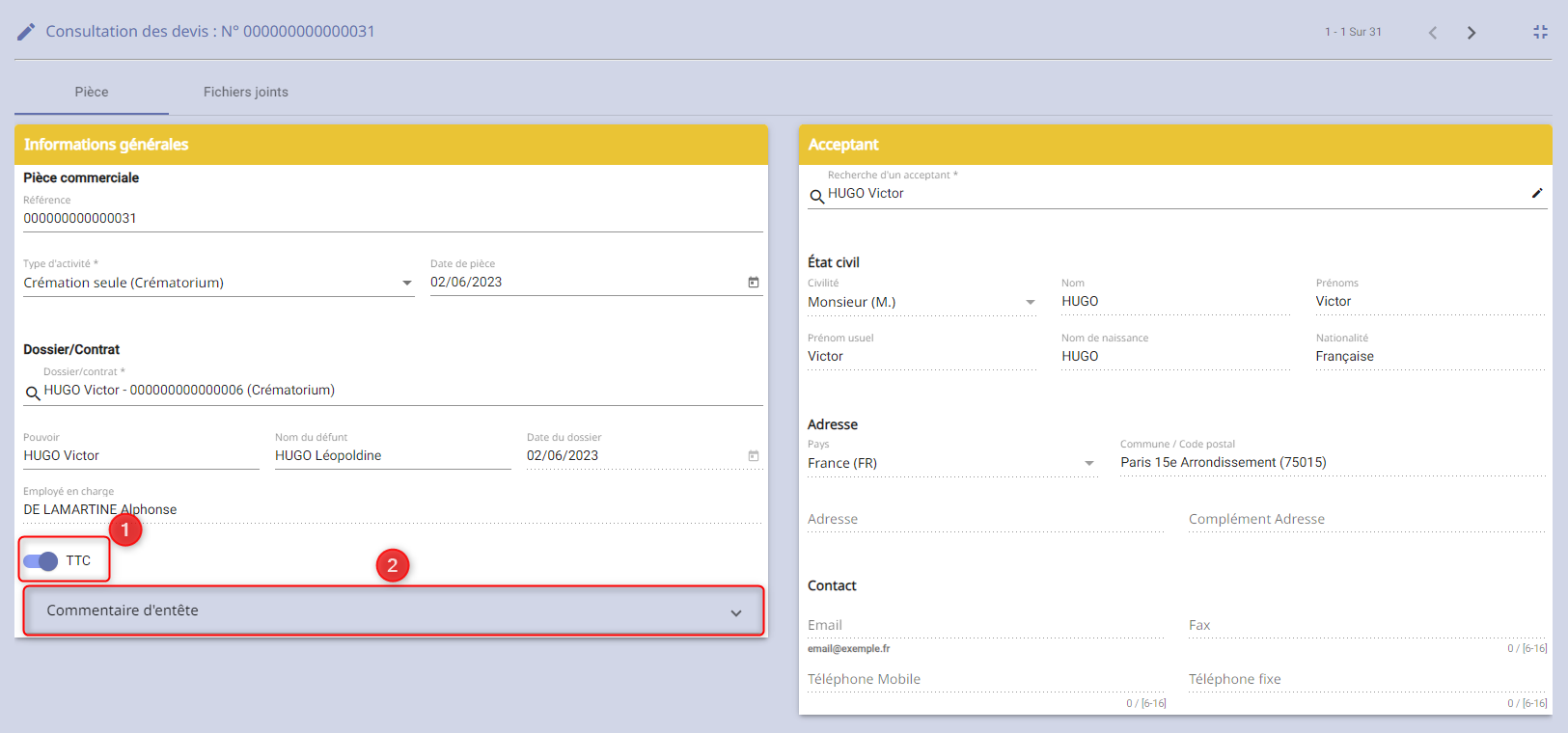Screen dimensions: 1568x733
Task: Click the Téléphone Mobile field
Action: pos(984,679)
